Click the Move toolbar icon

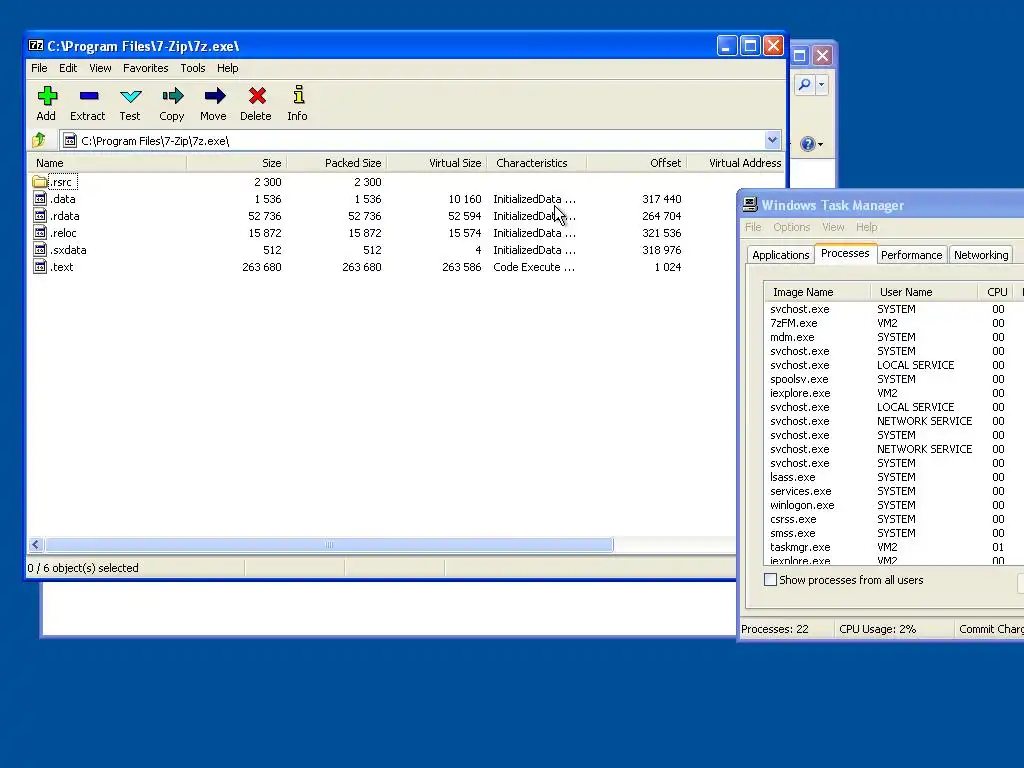(x=214, y=96)
